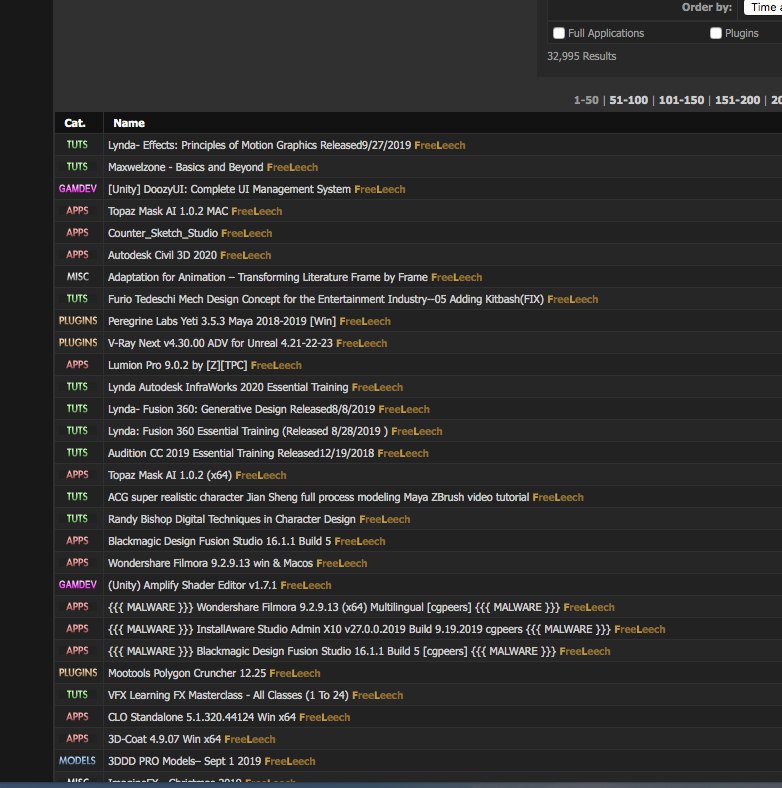Open Topaz Mask AI 1.0.2 MAC
Image resolution: width=782 pixels, height=788 pixels.
[x=168, y=212]
